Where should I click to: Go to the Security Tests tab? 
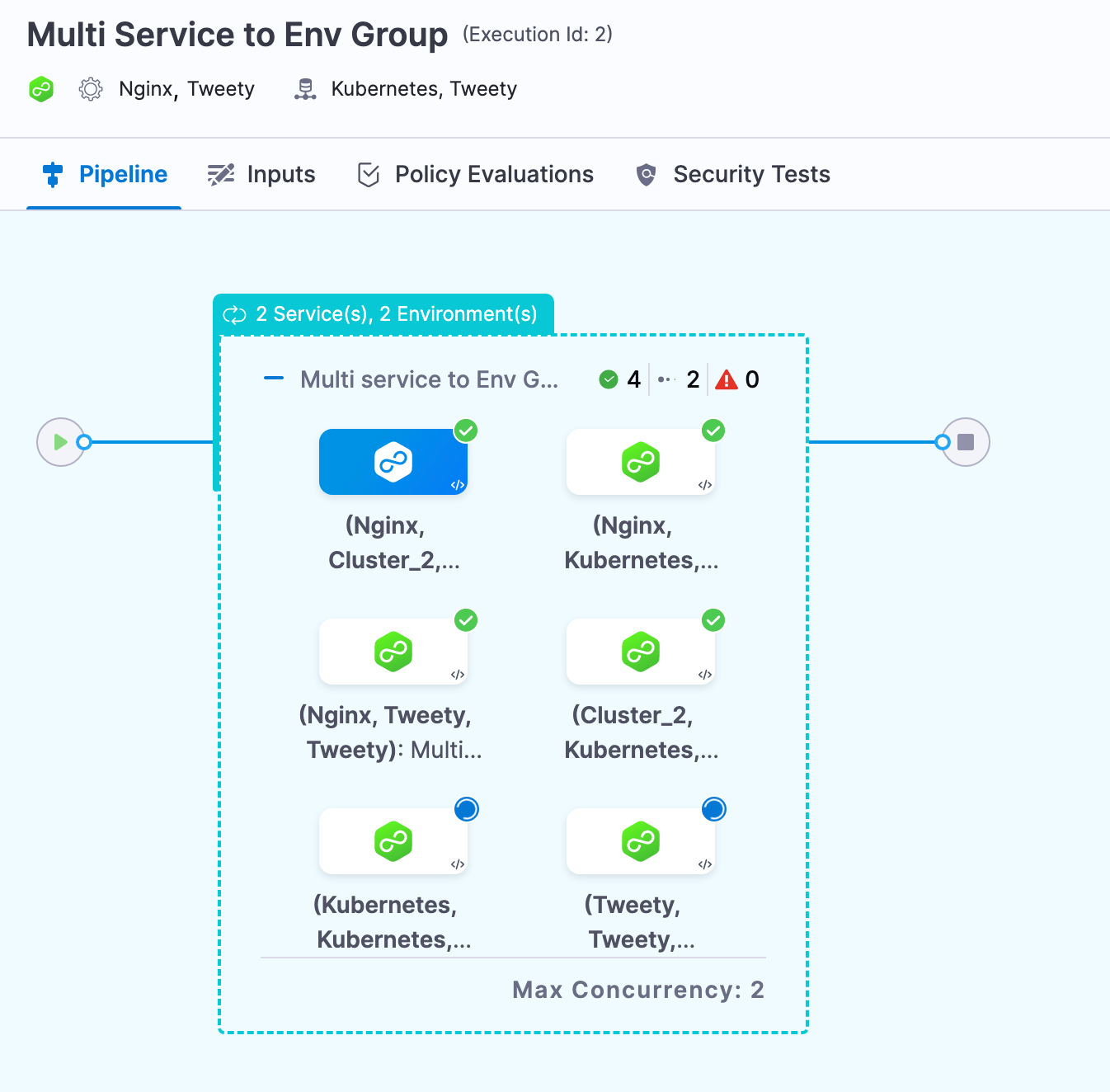(x=733, y=175)
